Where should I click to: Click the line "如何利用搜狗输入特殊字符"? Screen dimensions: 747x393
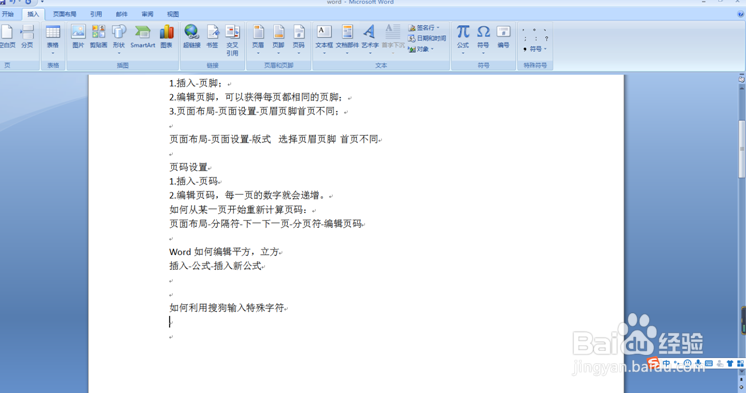click(227, 308)
